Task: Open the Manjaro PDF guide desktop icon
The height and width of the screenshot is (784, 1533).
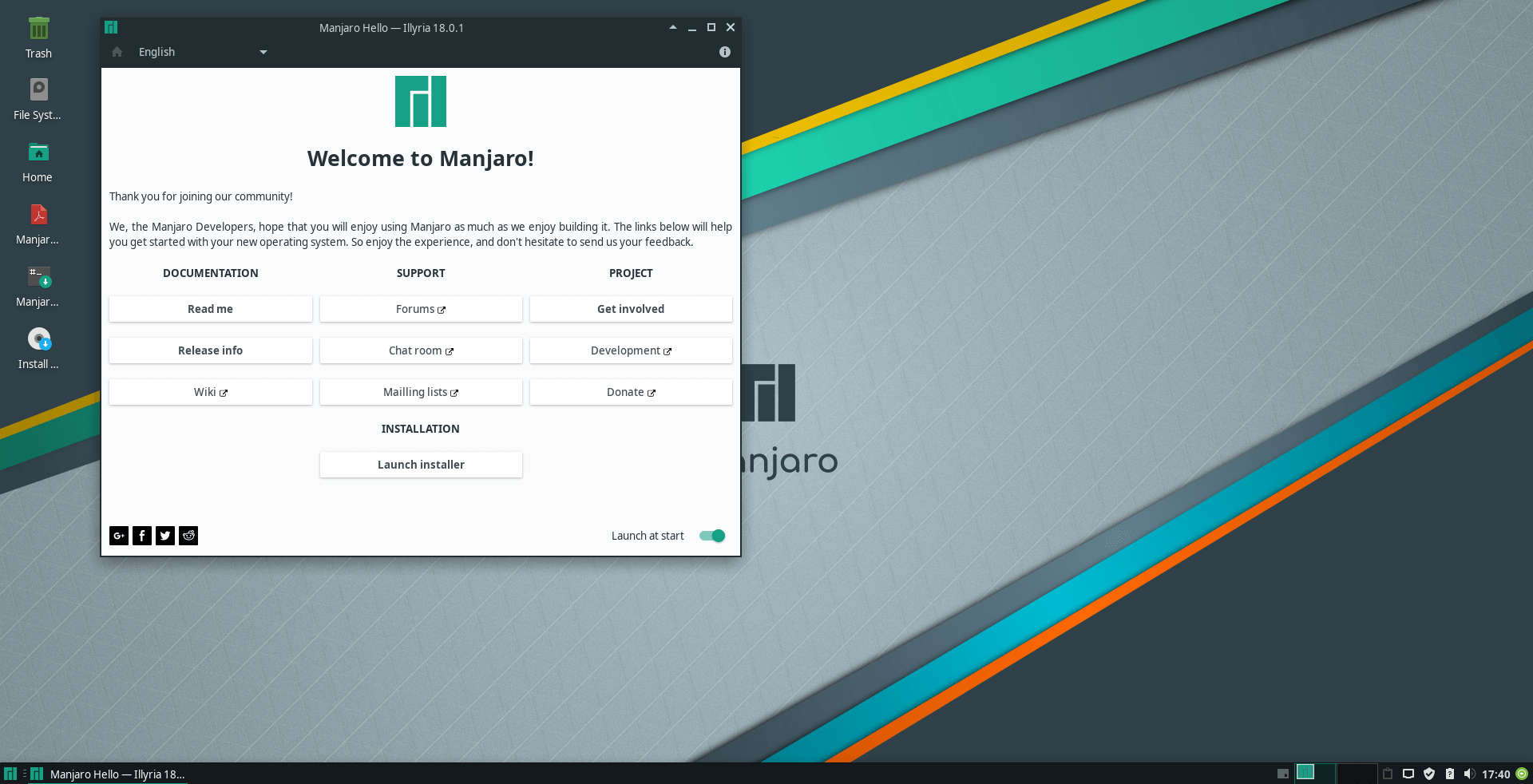Action: (38, 224)
